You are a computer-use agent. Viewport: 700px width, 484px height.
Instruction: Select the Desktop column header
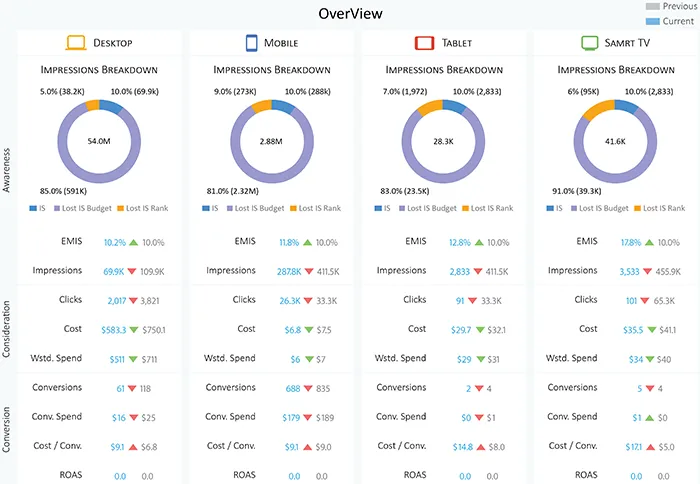tap(99, 43)
